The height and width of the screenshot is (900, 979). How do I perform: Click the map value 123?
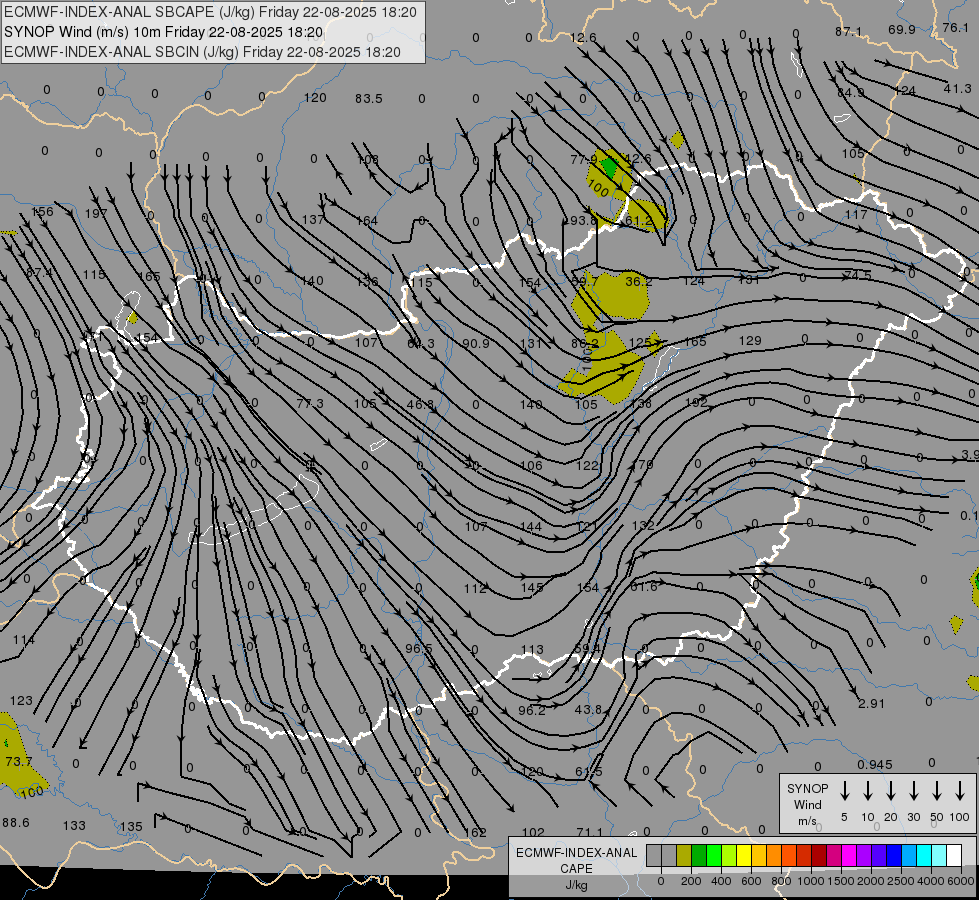pyautogui.click(x=21, y=701)
